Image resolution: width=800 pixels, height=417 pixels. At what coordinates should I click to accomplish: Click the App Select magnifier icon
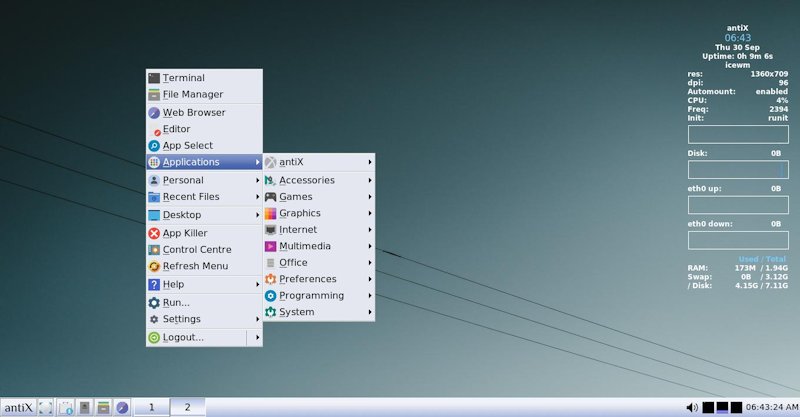[x=154, y=146]
